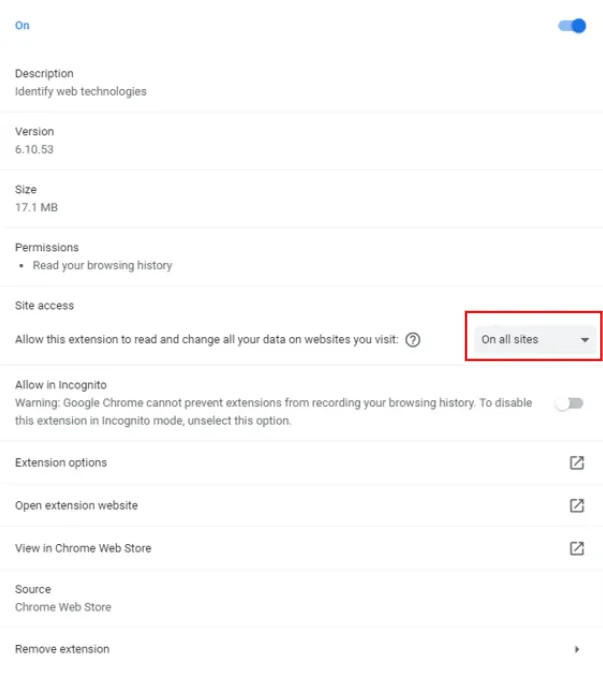Open the Extension options link text
The image size is (603, 673).
(x=61, y=463)
